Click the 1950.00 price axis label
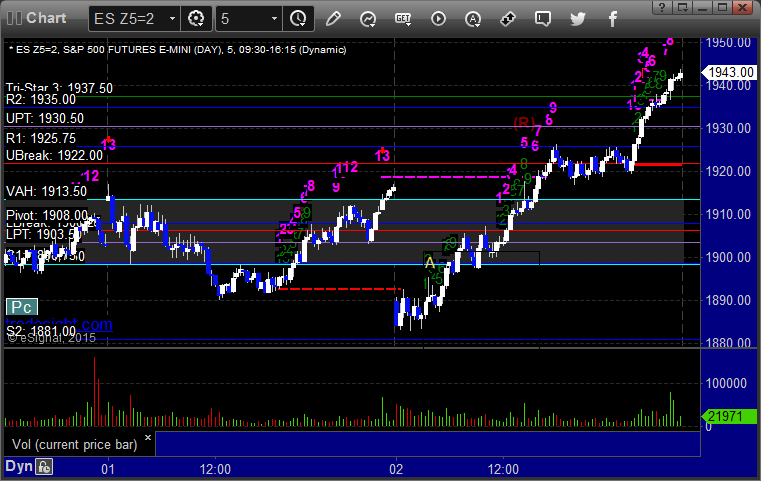The image size is (761, 481). pyautogui.click(x=728, y=43)
